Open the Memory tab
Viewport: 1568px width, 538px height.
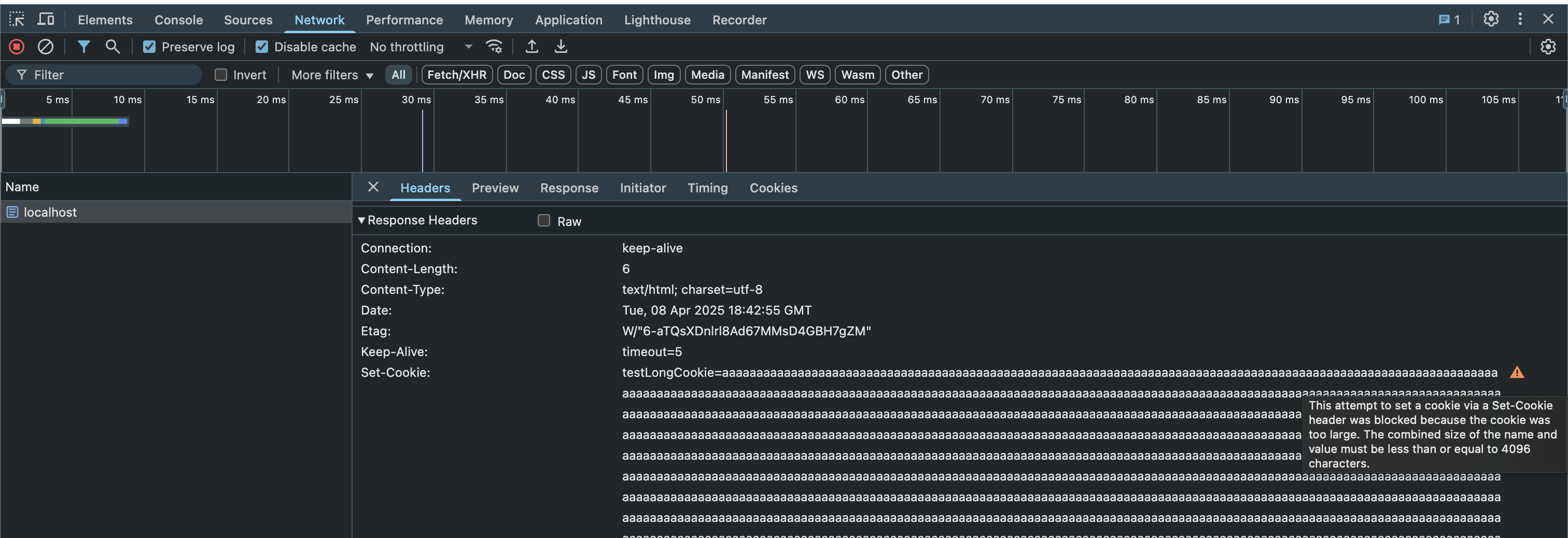(489, 20)
